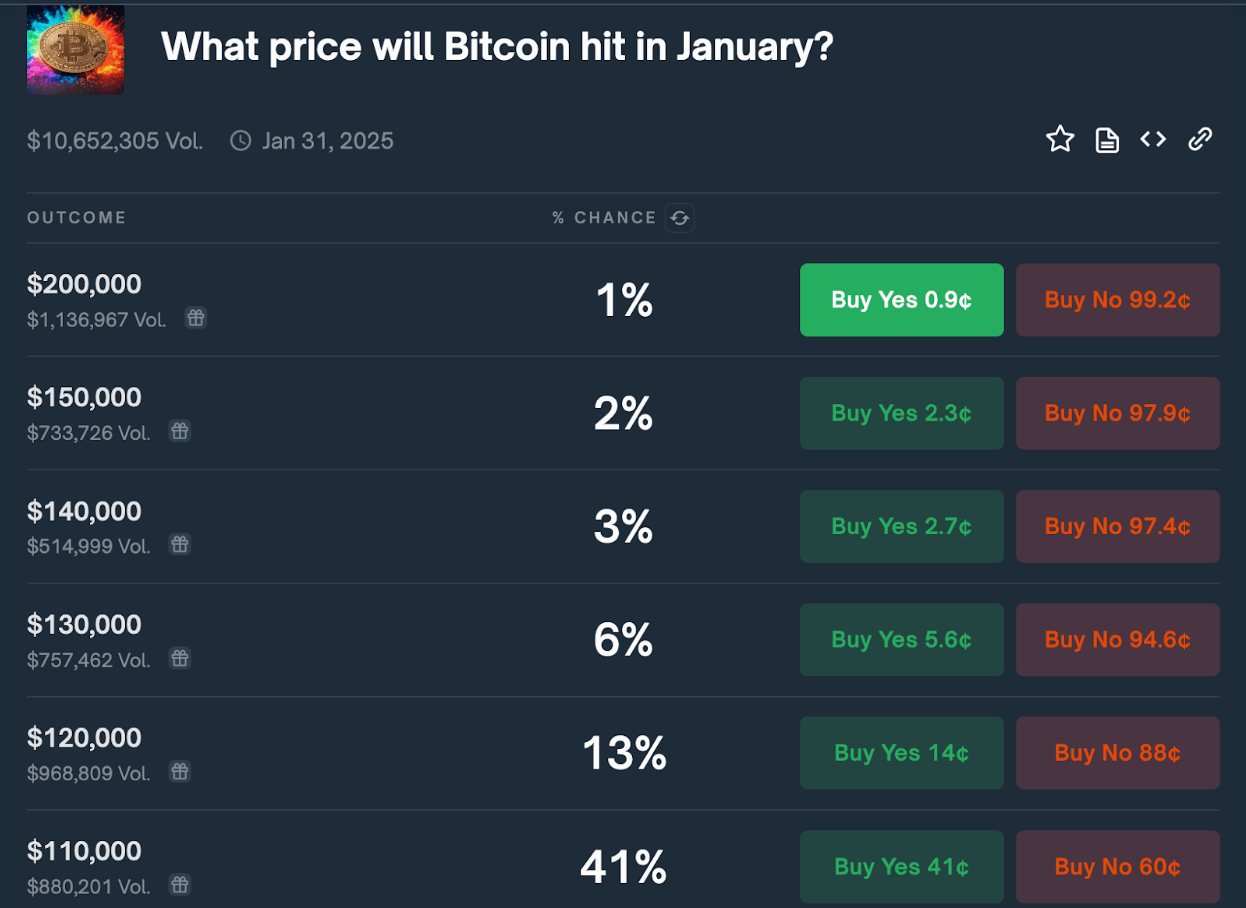The image size is (1246, 908).
Task: Click the gift icon under $200,000
Action: (196, 319)
